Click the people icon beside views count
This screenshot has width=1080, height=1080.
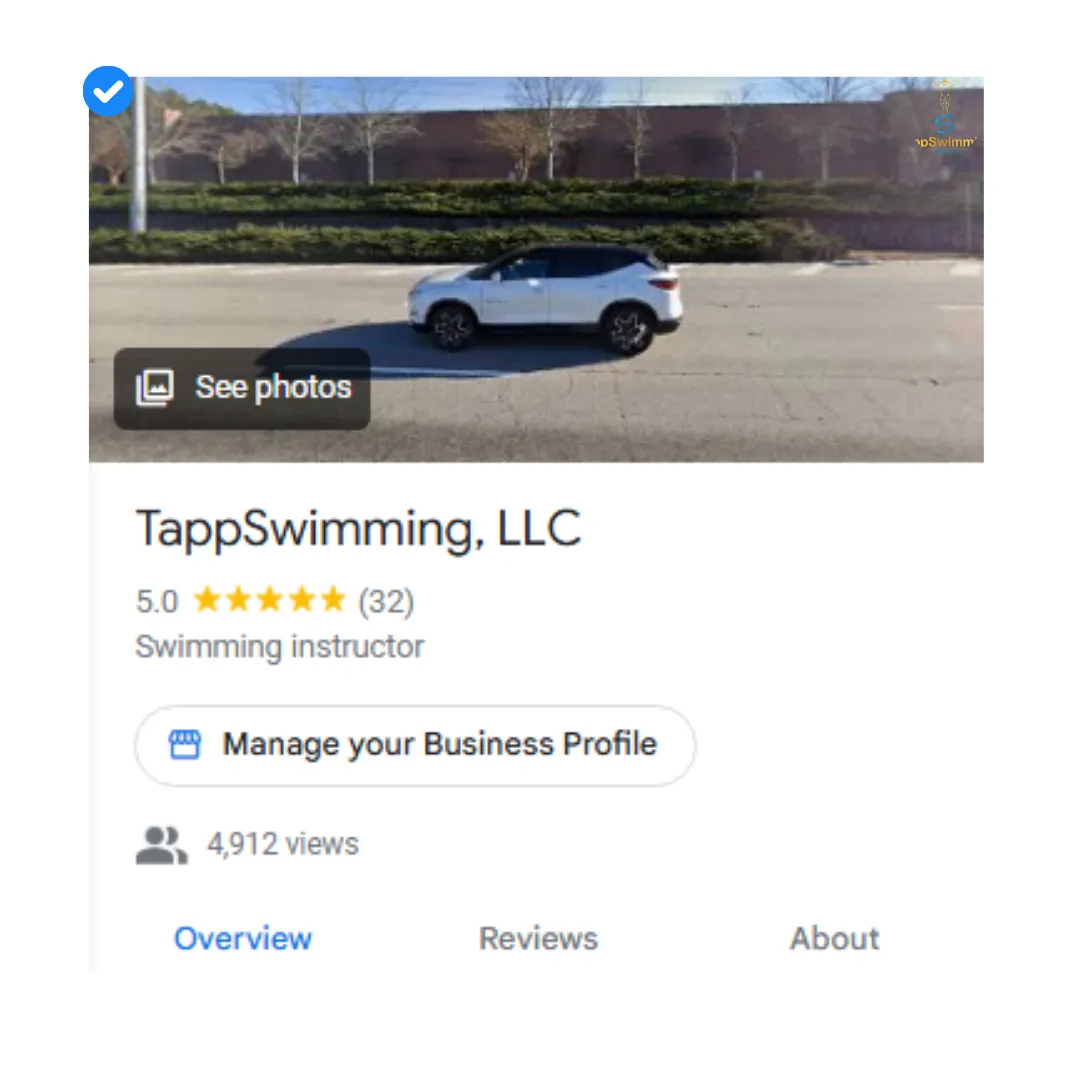tap(161, 846)
